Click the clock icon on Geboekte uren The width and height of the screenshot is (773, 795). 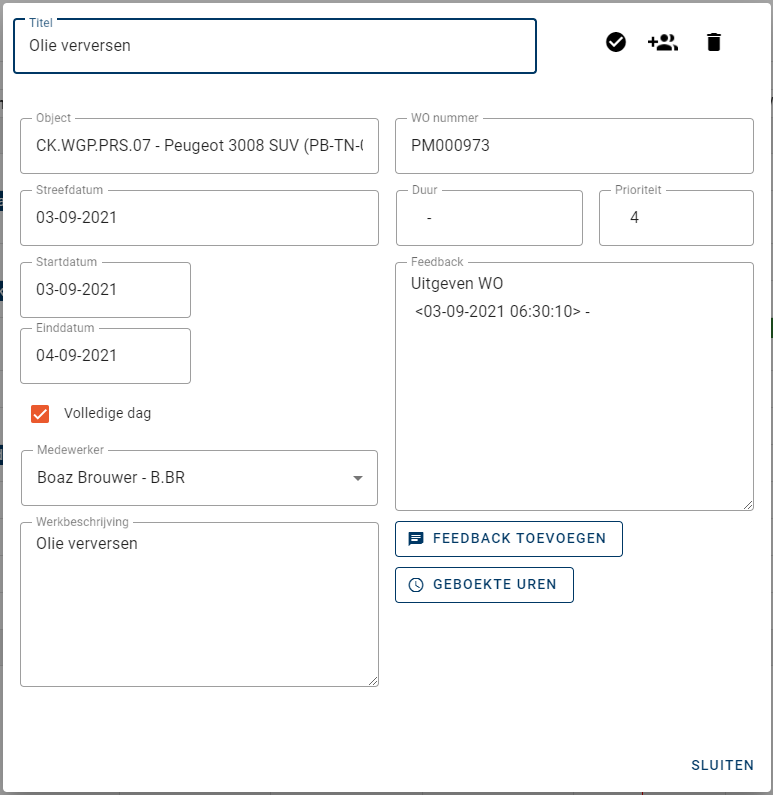pos(416,585)
